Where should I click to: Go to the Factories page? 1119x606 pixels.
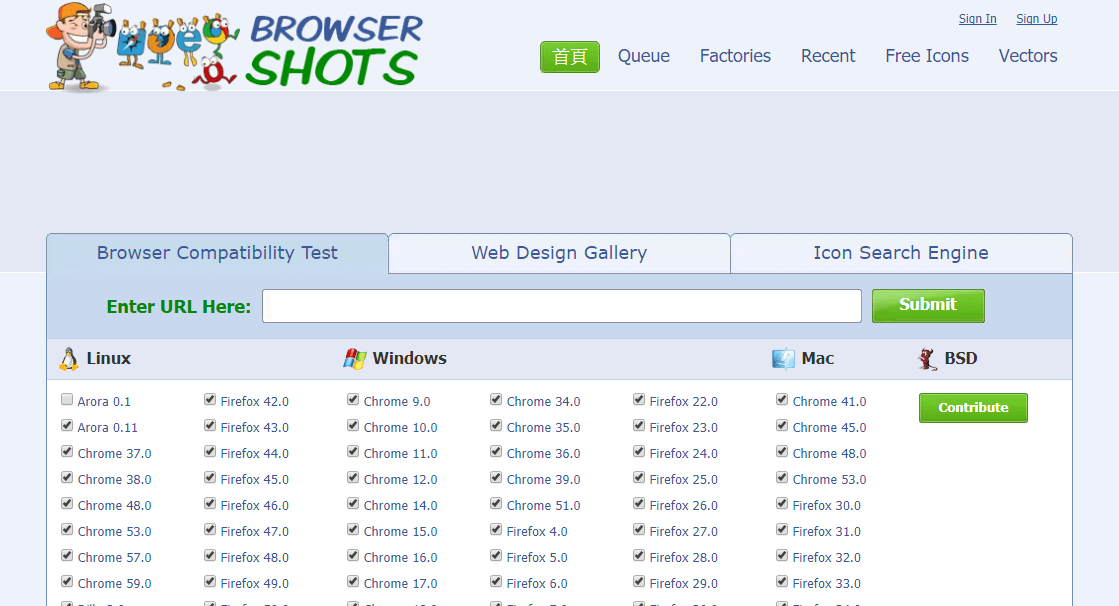(735, 56)
